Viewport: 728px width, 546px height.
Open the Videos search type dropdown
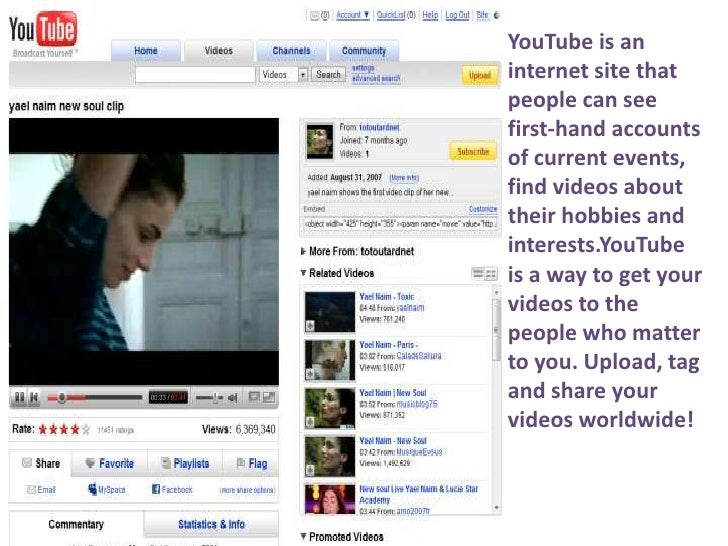click(284, 74)
